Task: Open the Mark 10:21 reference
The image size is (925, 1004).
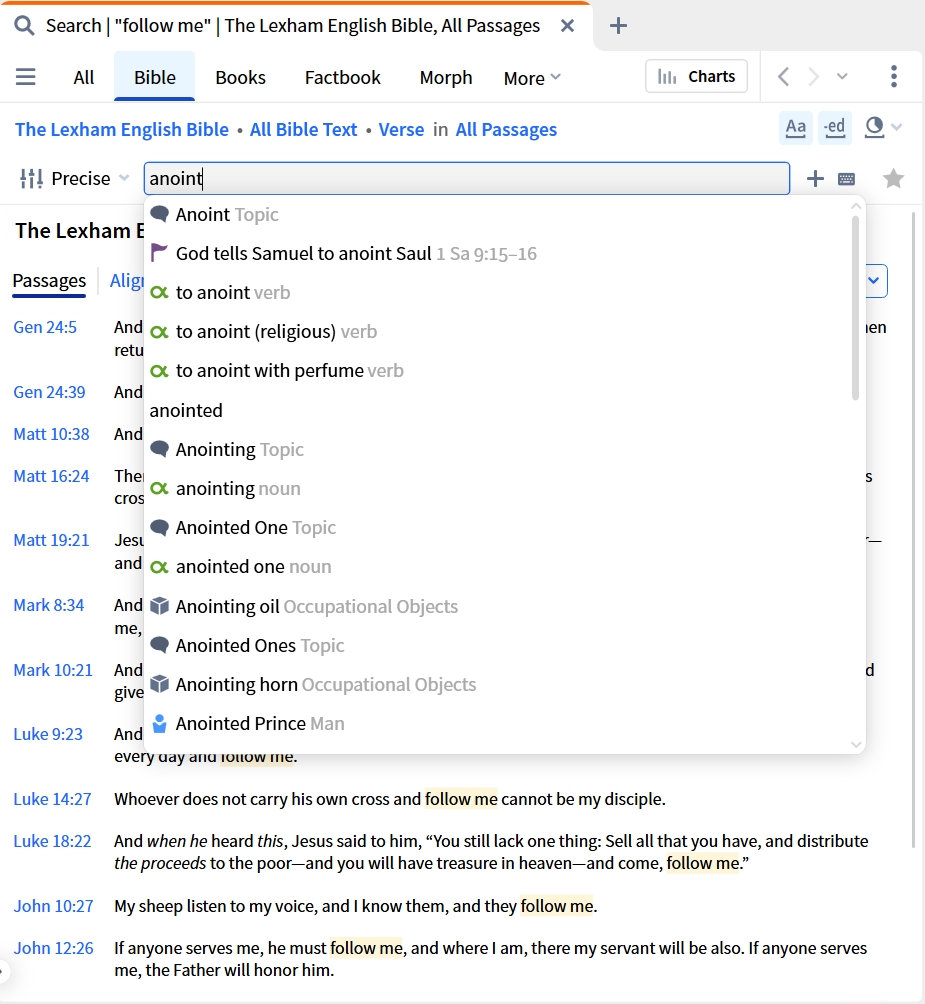Action: (x=53, y=670)
